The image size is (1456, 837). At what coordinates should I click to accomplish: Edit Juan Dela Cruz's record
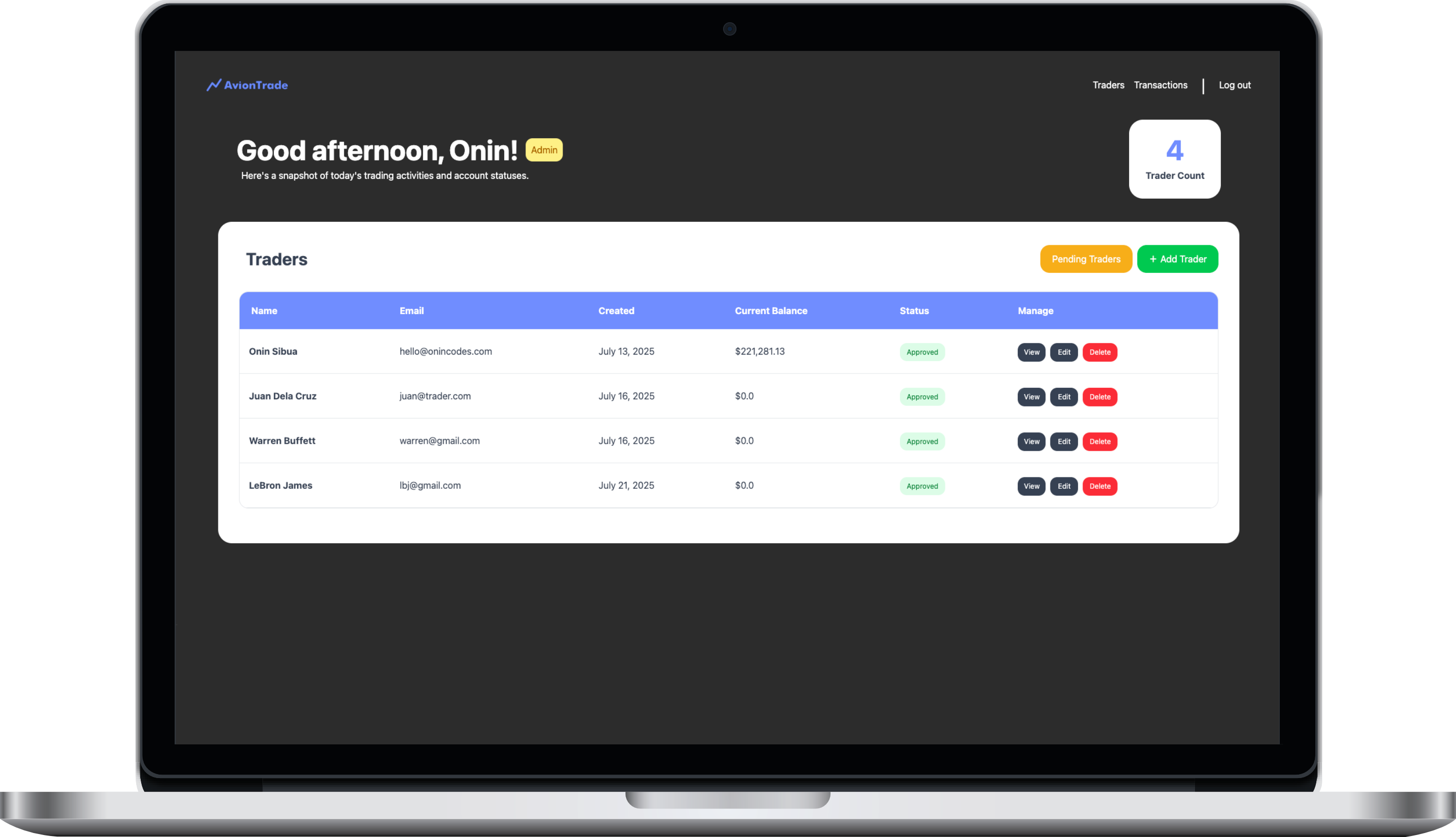tap(1063, 397)
